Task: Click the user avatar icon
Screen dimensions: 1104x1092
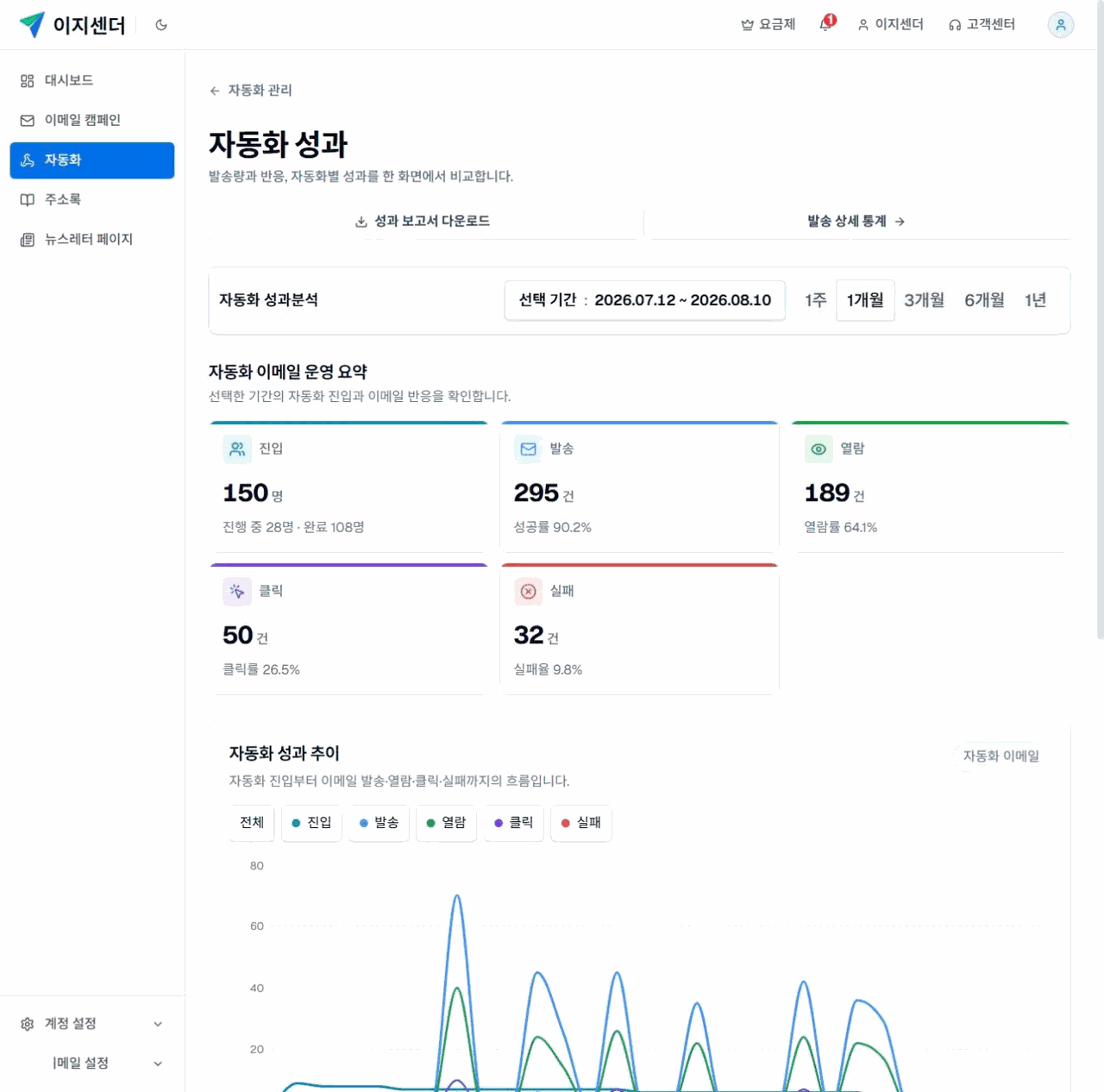Action: click(x=1061, y=25)
